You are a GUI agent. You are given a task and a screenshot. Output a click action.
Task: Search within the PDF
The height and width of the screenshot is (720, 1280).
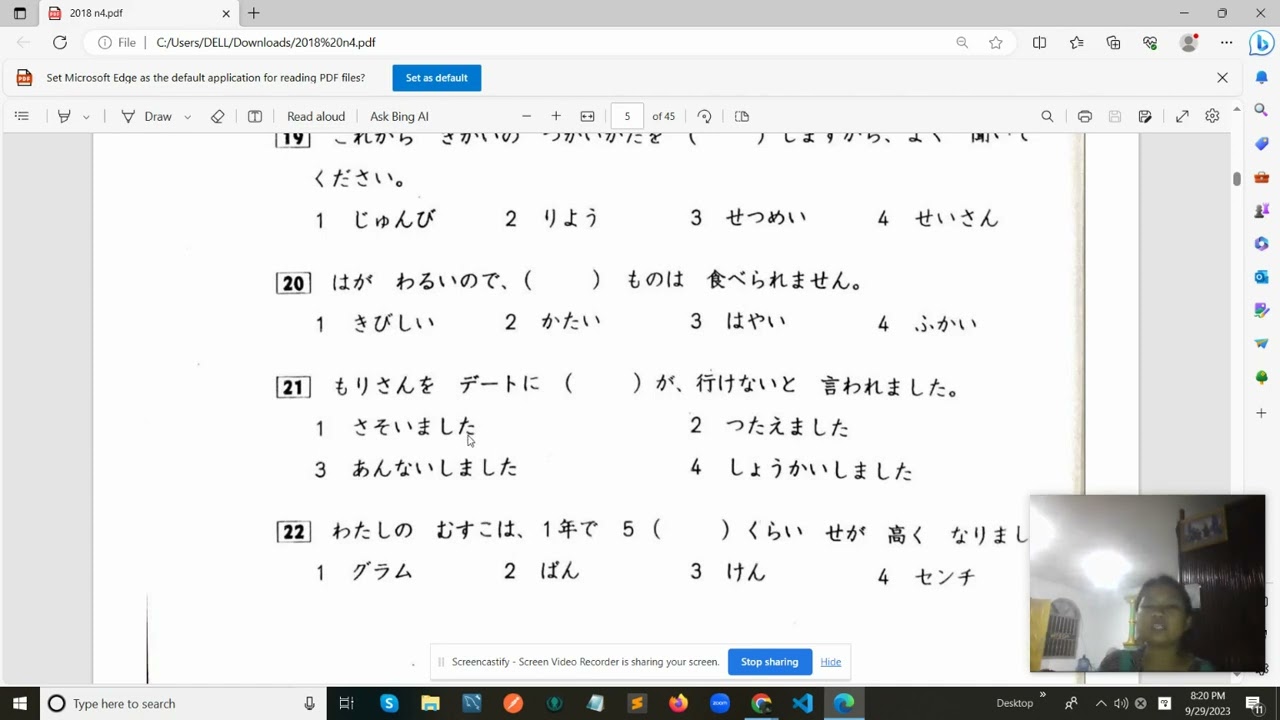tap(1047, 116)
